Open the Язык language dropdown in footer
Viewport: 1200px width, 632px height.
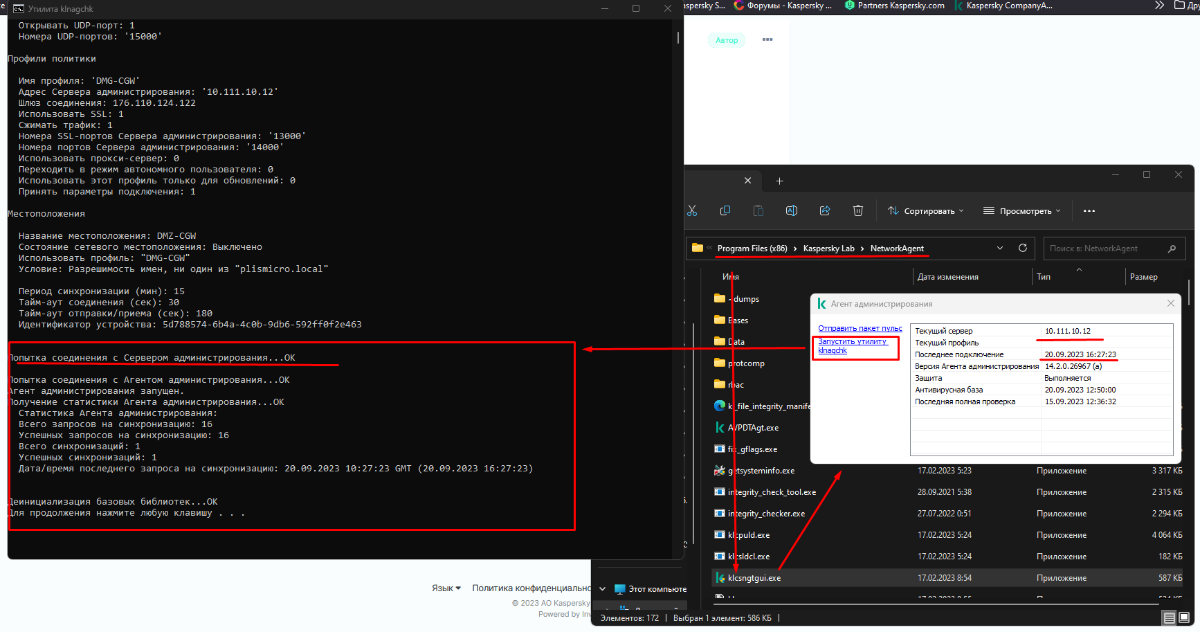click(446, 589)
